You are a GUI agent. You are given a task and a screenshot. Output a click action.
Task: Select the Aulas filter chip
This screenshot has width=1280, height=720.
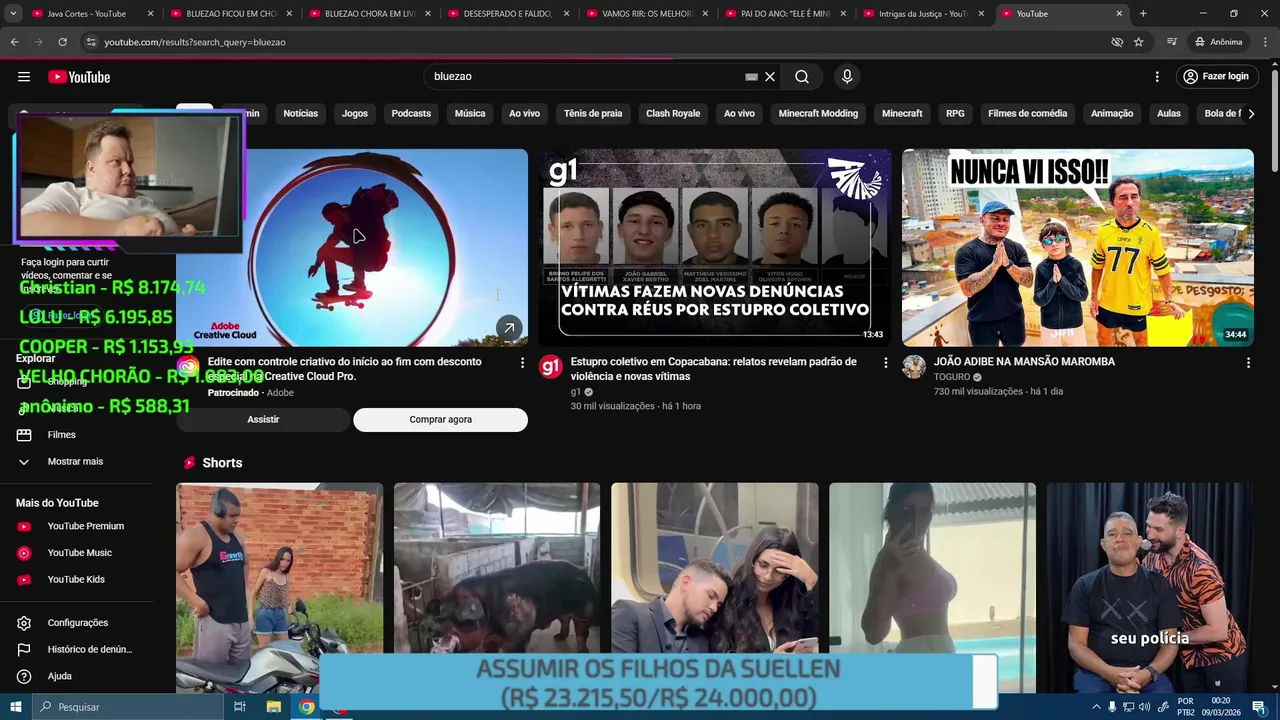(1169, 114)
